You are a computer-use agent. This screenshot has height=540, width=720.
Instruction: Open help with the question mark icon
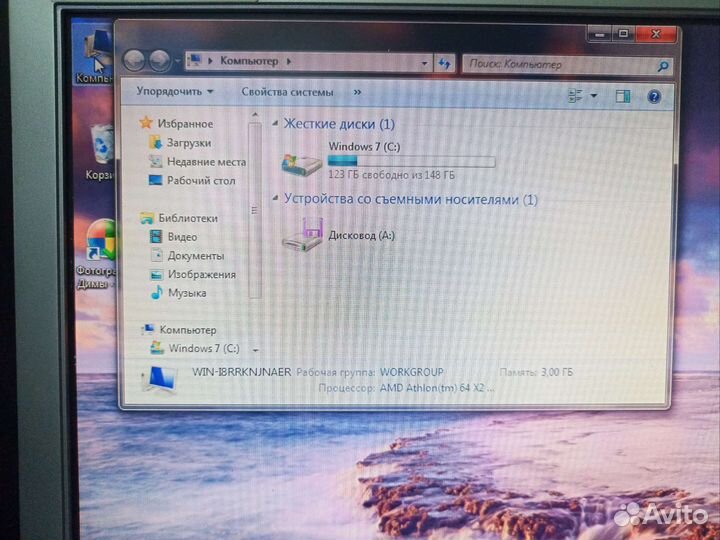(654, 96)
